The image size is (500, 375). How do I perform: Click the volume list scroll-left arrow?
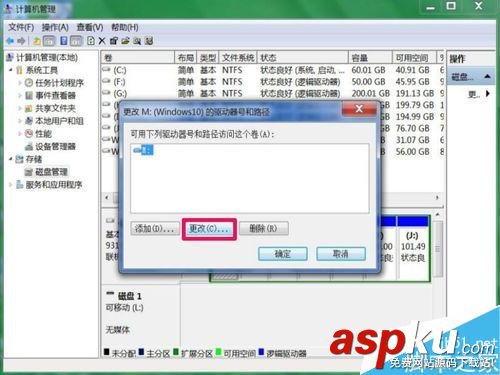click(x=107, y=198)
